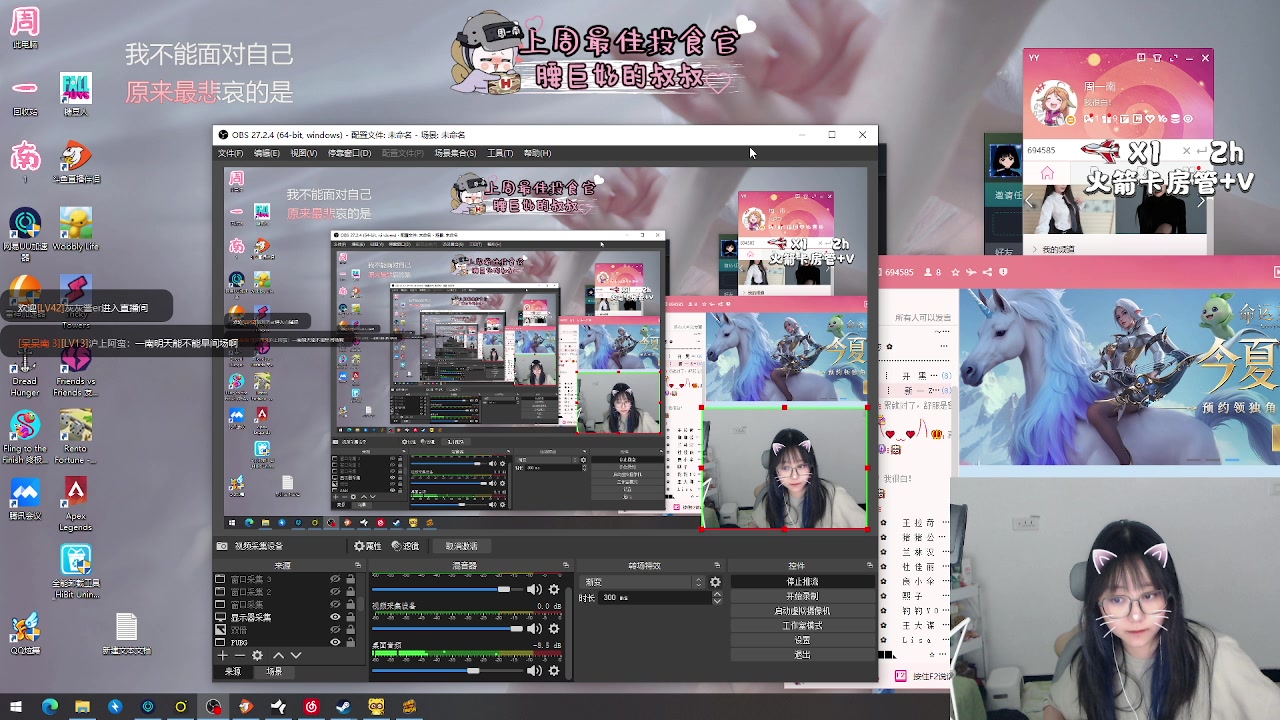Image resolution: width=1280 pixels, height=720 pixels.
Task: Click the 取消激活 deactivate button
Action: pos(461,546)
